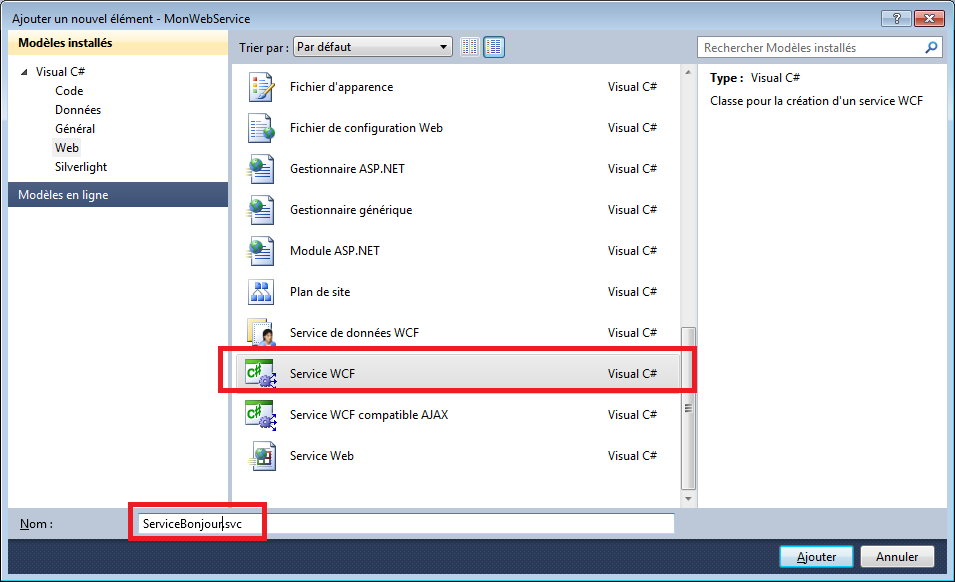The width and height of the screenshot is (955, 582).
Task: Collapse the Visual C# tree node
Action: coord(24,72)
